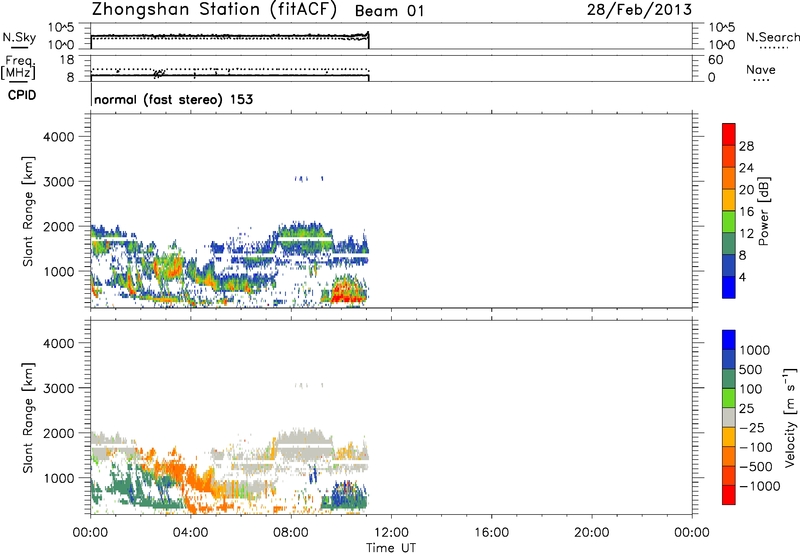Screen dimensions: 800x554
Task: Pick the red top segment of the power colorbar
Action: coord(729,134)
